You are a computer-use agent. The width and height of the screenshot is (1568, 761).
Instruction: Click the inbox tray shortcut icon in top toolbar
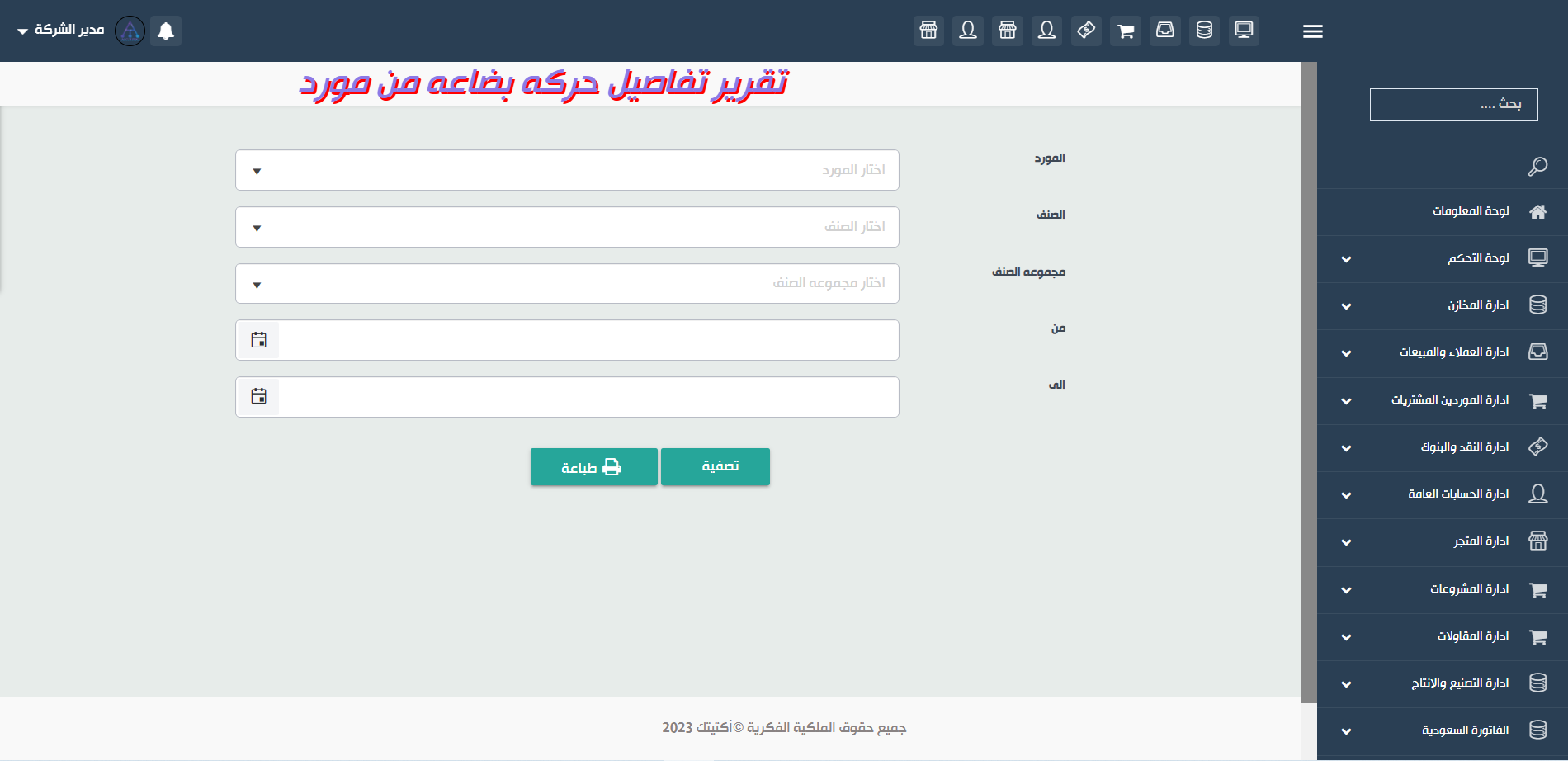pos(1164,31)
